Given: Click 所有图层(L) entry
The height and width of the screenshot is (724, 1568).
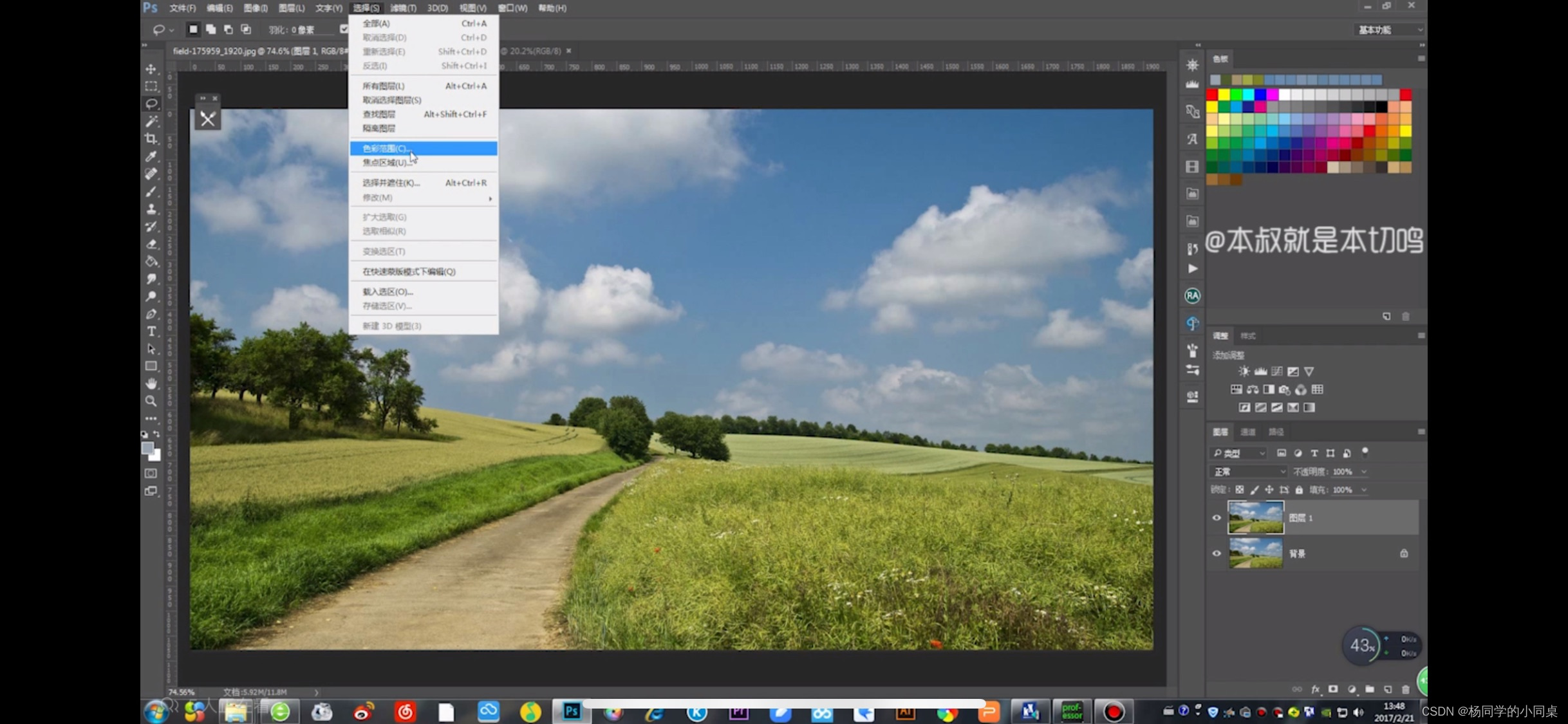Looking at the screenshot, I should (424, 86).
